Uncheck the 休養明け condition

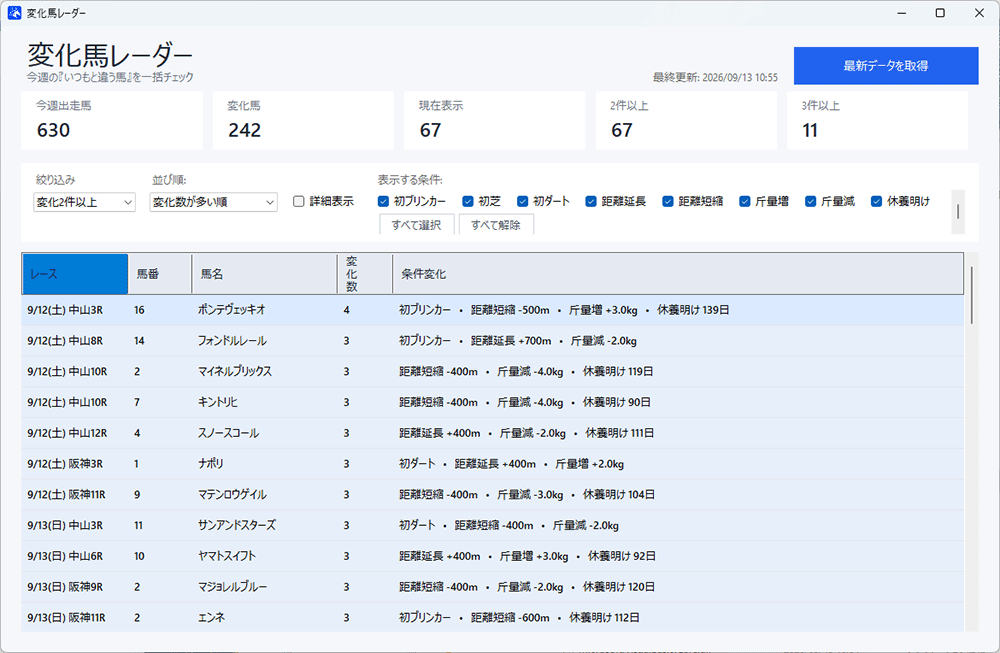[876, 202]
